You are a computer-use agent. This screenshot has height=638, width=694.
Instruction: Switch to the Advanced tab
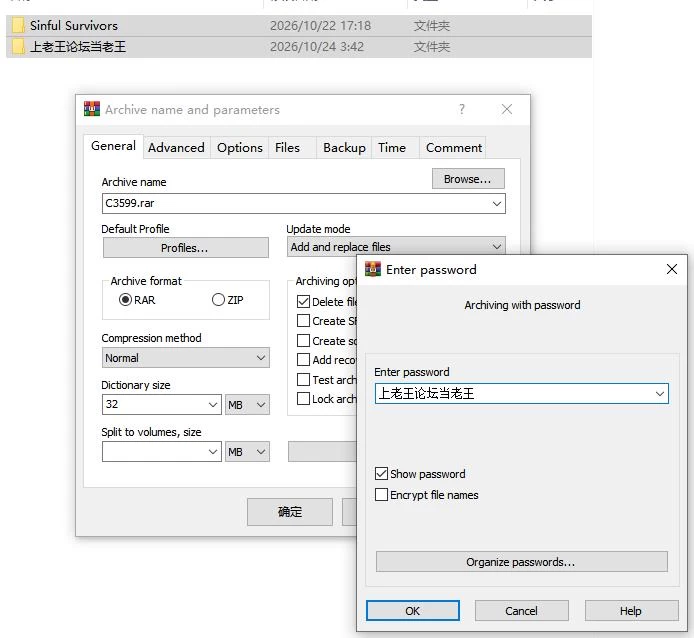coord(176,147)
